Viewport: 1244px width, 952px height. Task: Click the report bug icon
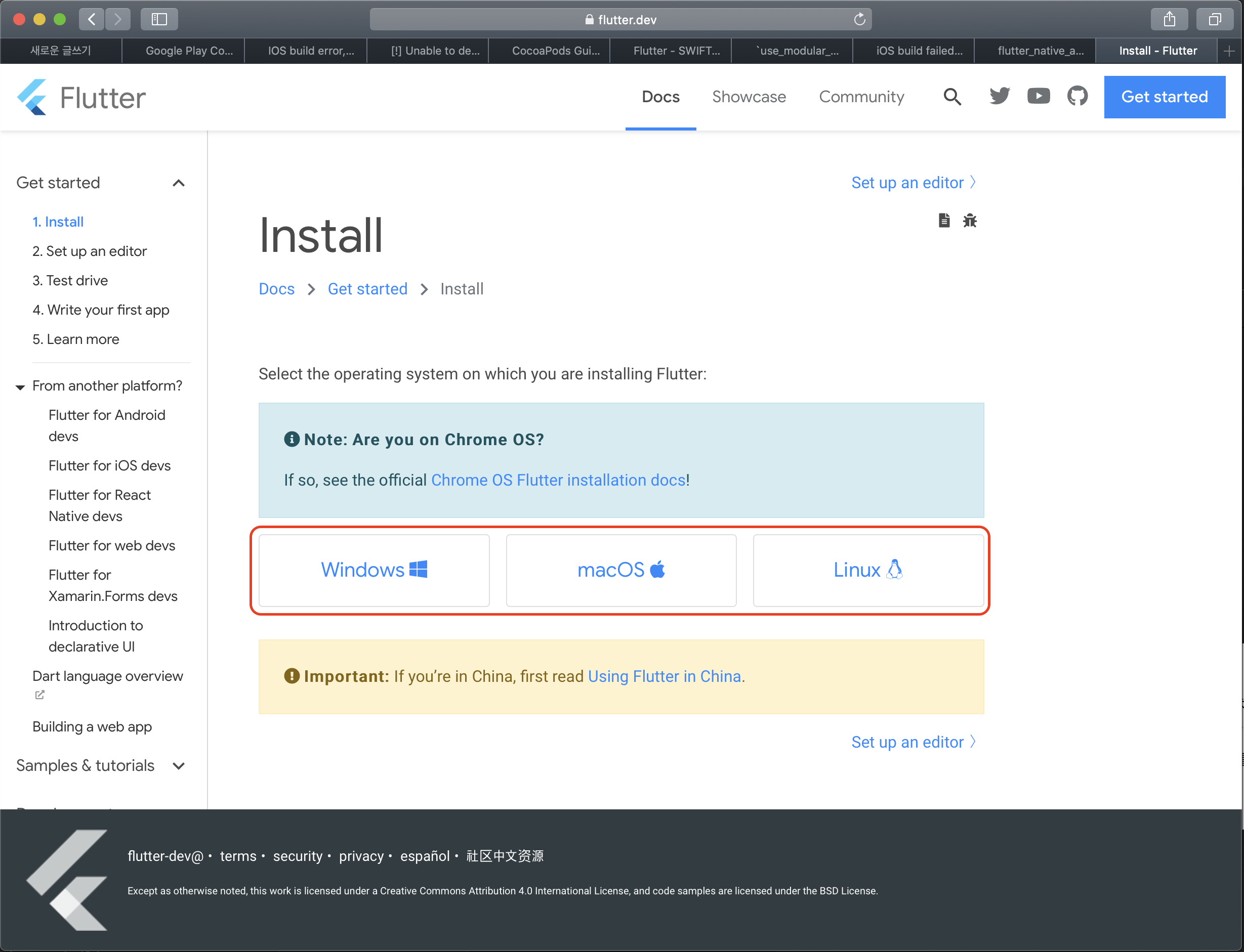(x=970, y=221)
